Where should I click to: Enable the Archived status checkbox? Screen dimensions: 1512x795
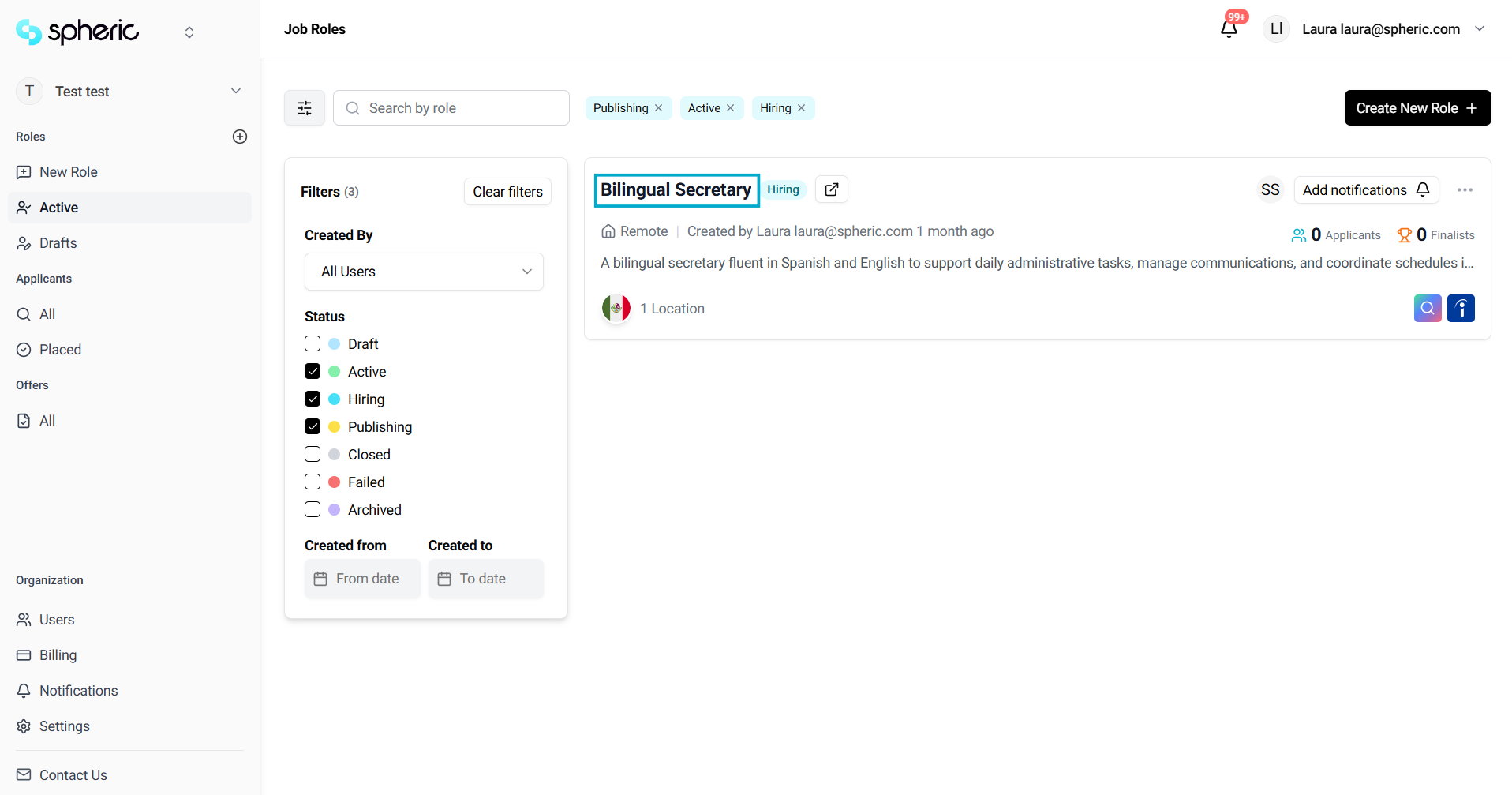pos(313,510)
